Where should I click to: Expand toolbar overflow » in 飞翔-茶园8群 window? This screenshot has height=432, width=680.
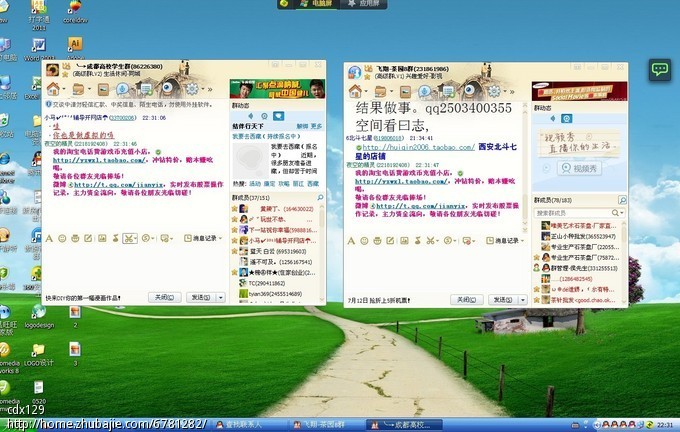pos(512,92)
